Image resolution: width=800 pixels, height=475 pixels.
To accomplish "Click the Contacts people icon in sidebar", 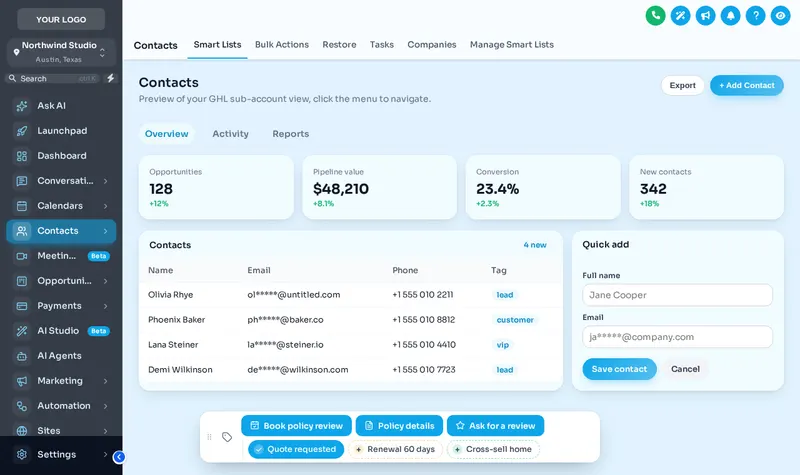I will (22, 231).
